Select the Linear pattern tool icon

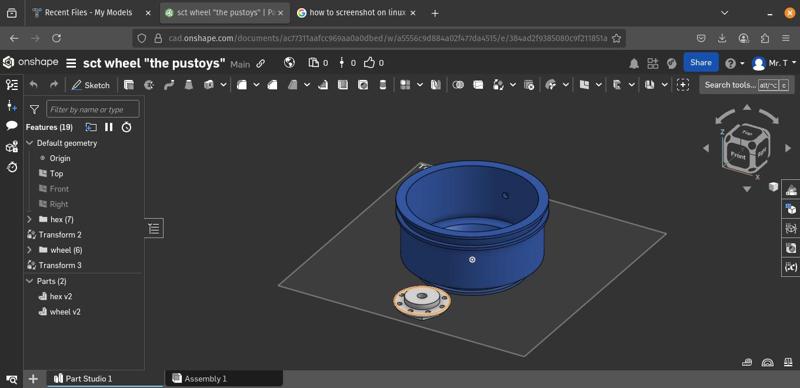click(x=405, y=85)
